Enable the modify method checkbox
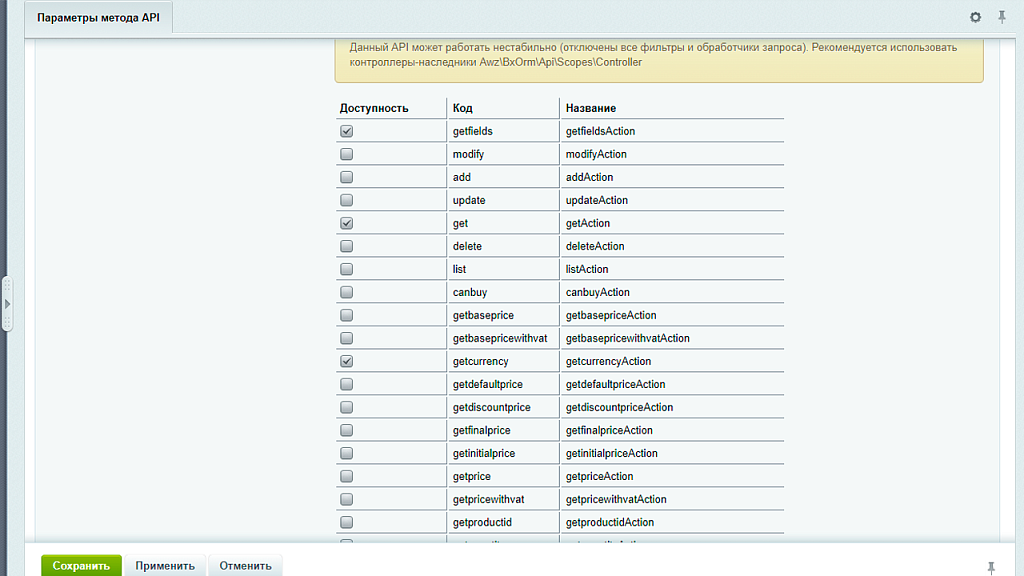This screenshot has width=1024, height=576. [347, 154]
